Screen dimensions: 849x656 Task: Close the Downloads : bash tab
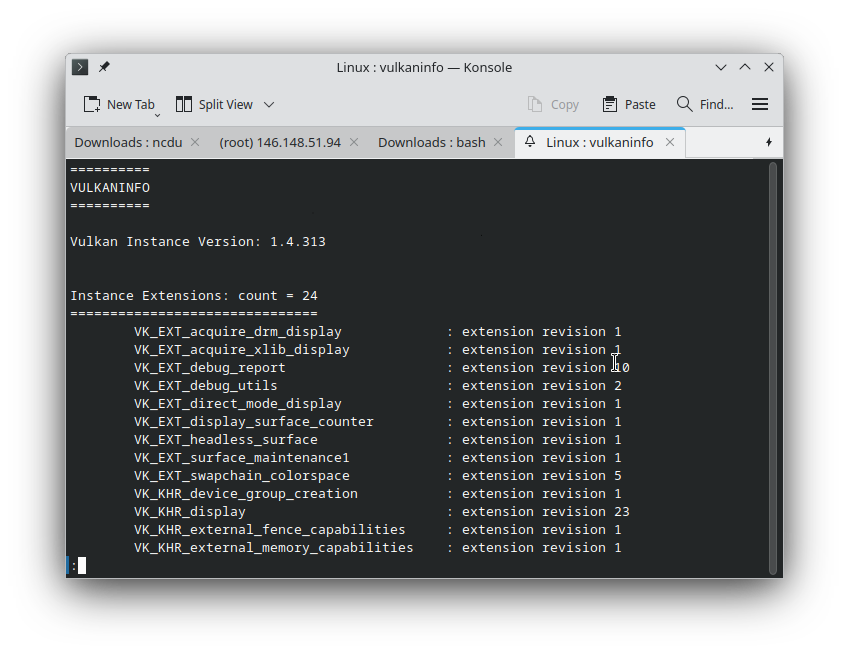[498, 142]
